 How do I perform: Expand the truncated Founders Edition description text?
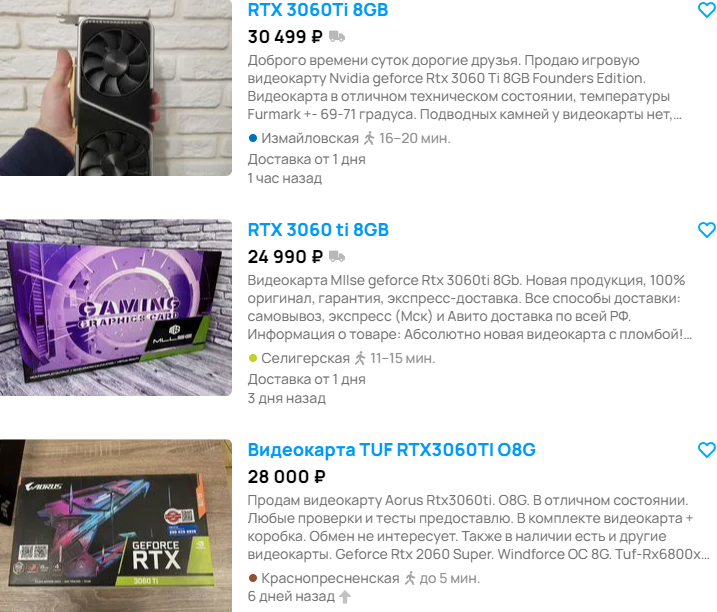465,87
